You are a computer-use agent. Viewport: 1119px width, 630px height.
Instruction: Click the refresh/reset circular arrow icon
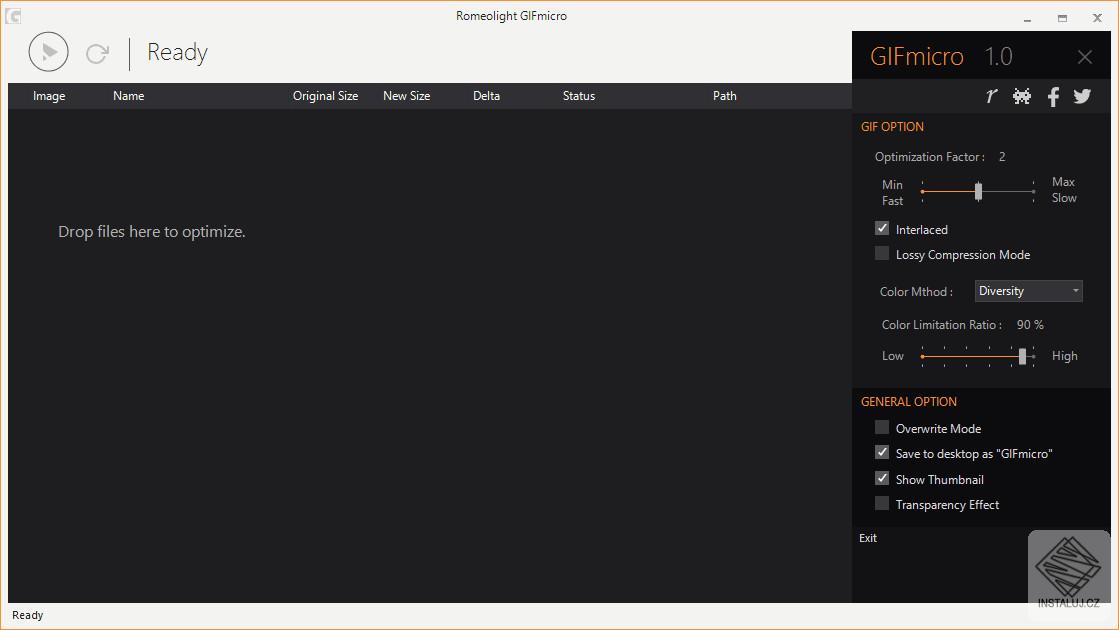pyautogui.click(x=97, y=53)
